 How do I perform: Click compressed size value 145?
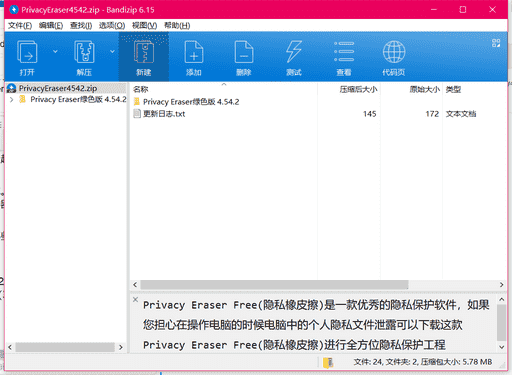point(370,114)
